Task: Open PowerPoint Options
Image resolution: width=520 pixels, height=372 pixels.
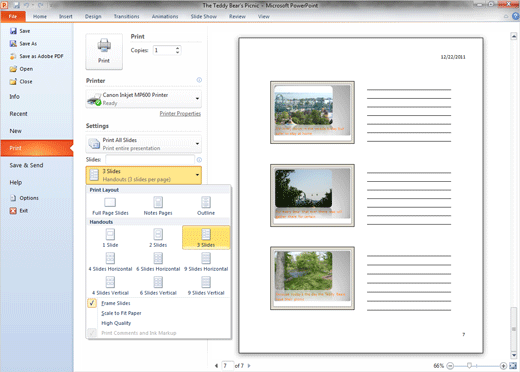Action: pos(24,198)
